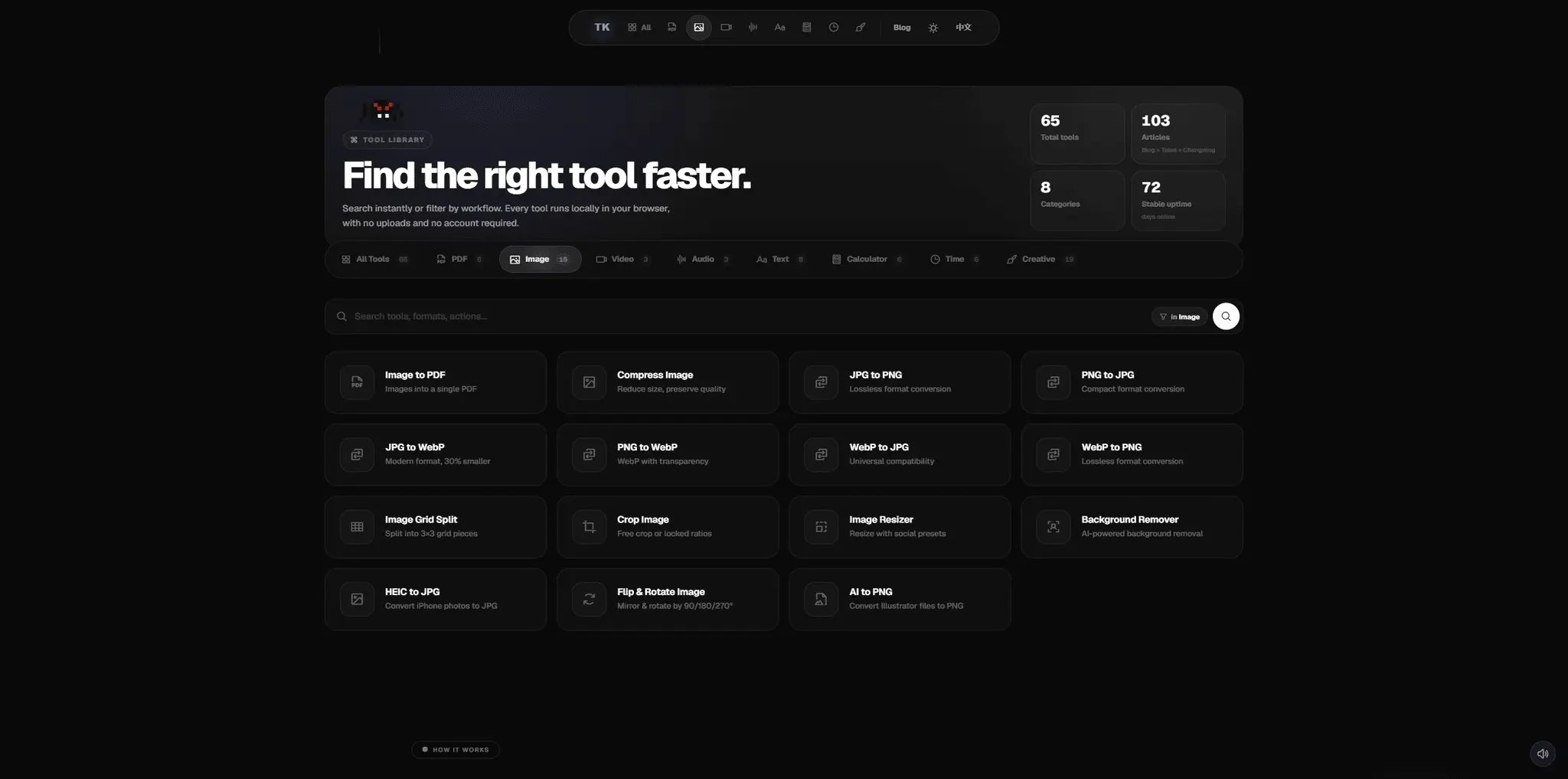
Task: Toggle sound with the speaker icon
Action: [1543, 754]
